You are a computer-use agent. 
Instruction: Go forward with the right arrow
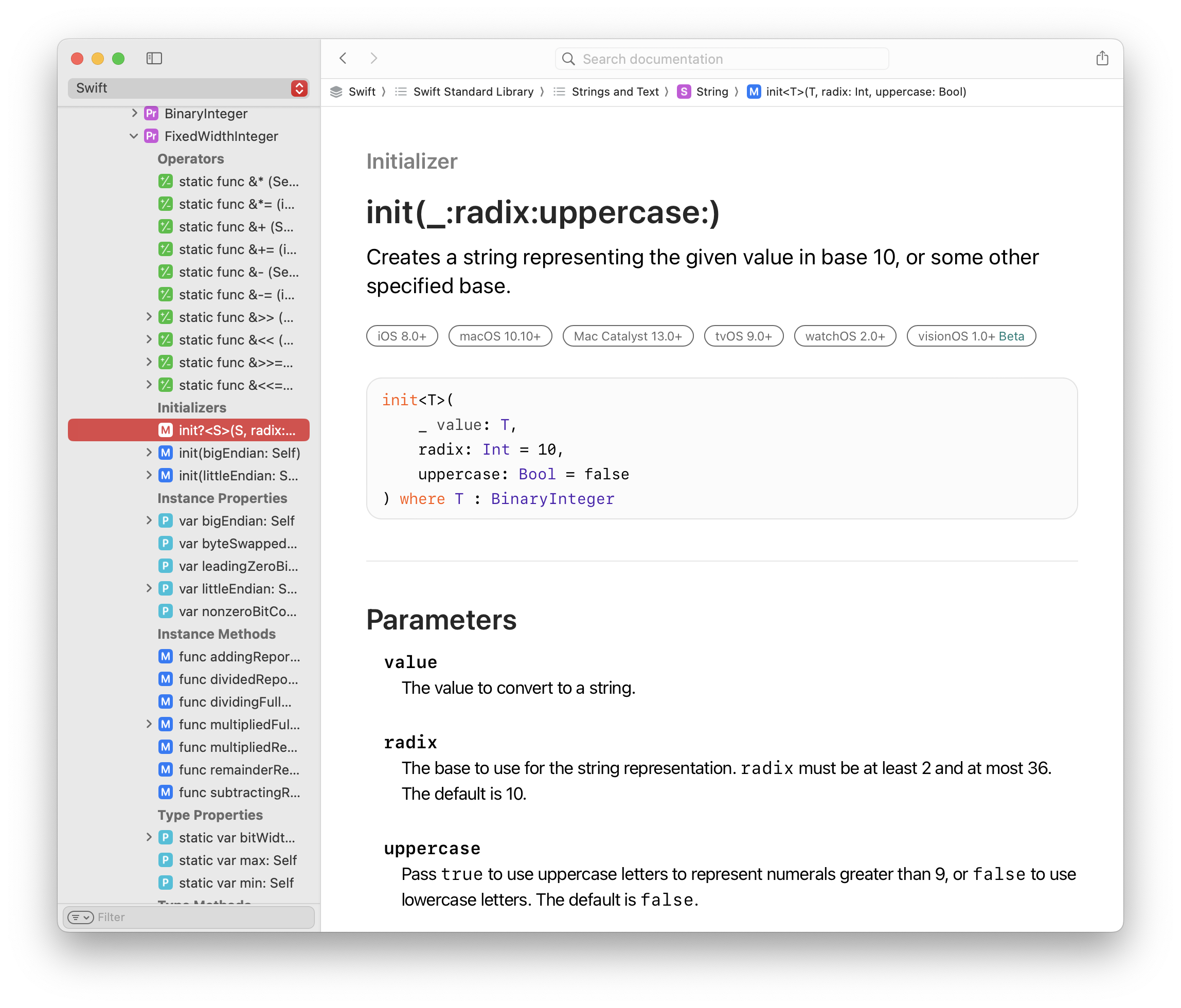(x=374, y=59)
